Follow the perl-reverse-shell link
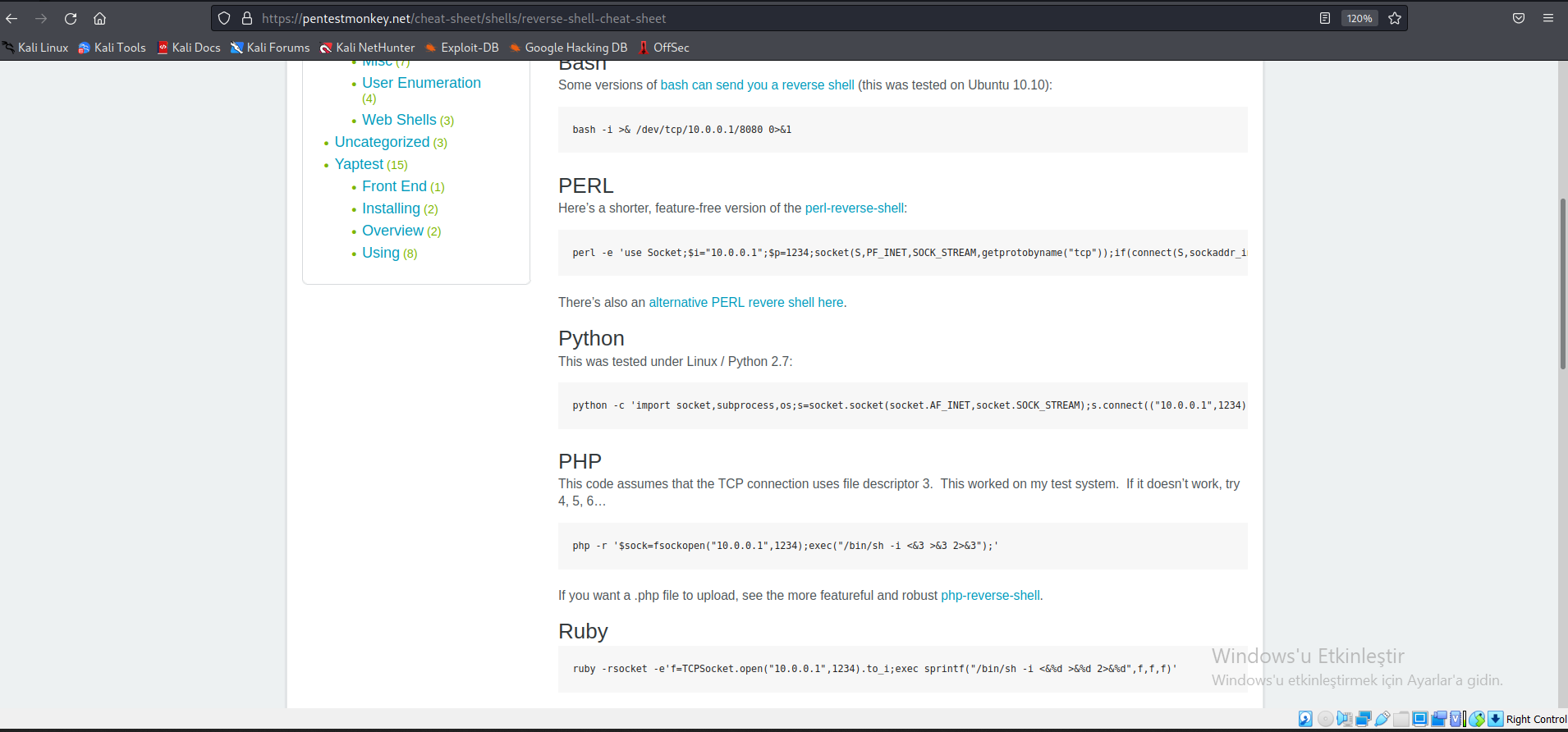The image size is (1568, 732). (x=854, y=208)
